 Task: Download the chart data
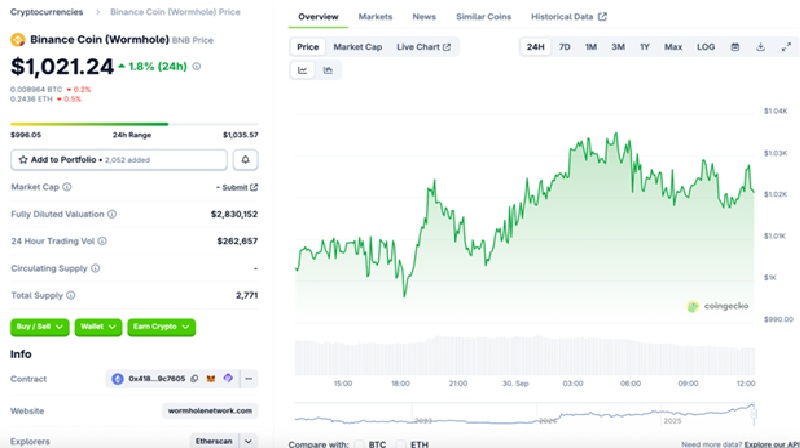point(760,47)
